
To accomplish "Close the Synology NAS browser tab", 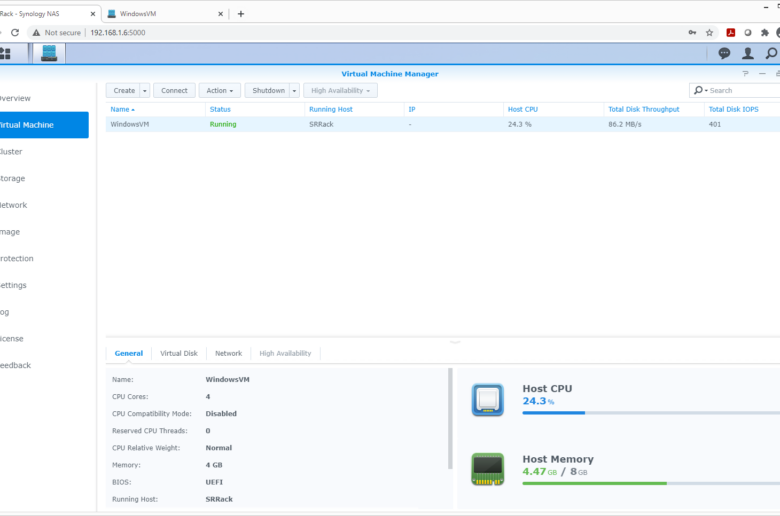I will pyautogui.click(x=93, y=14).
